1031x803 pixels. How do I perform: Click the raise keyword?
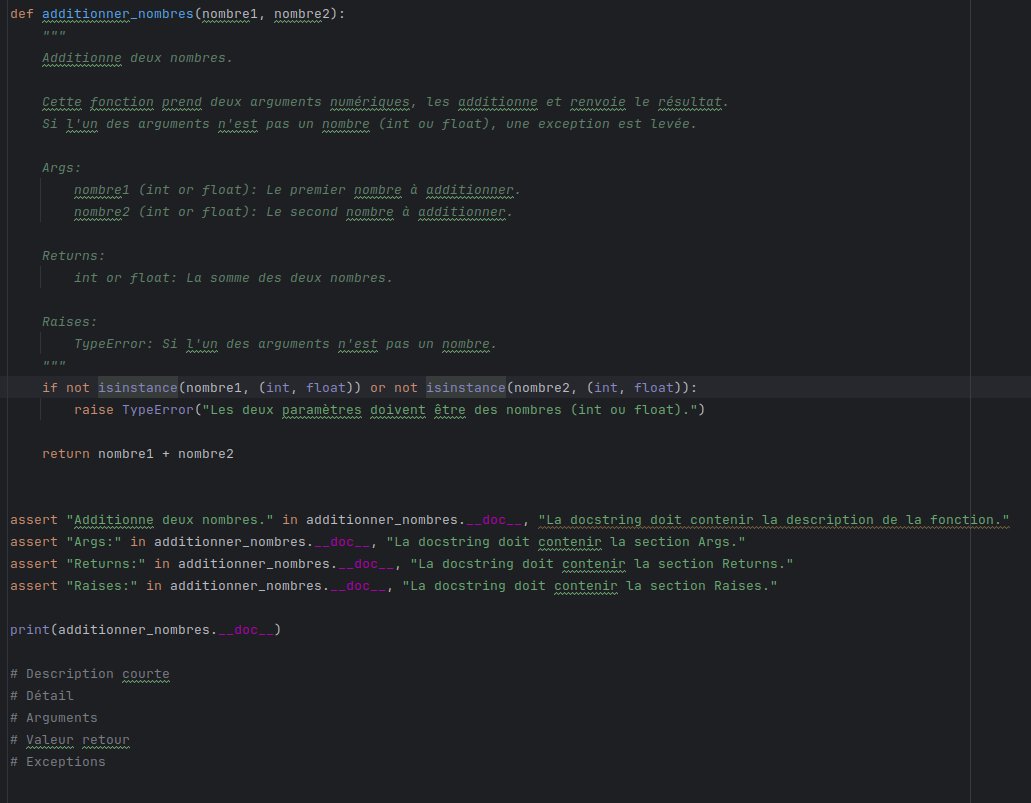click(93, 410)
